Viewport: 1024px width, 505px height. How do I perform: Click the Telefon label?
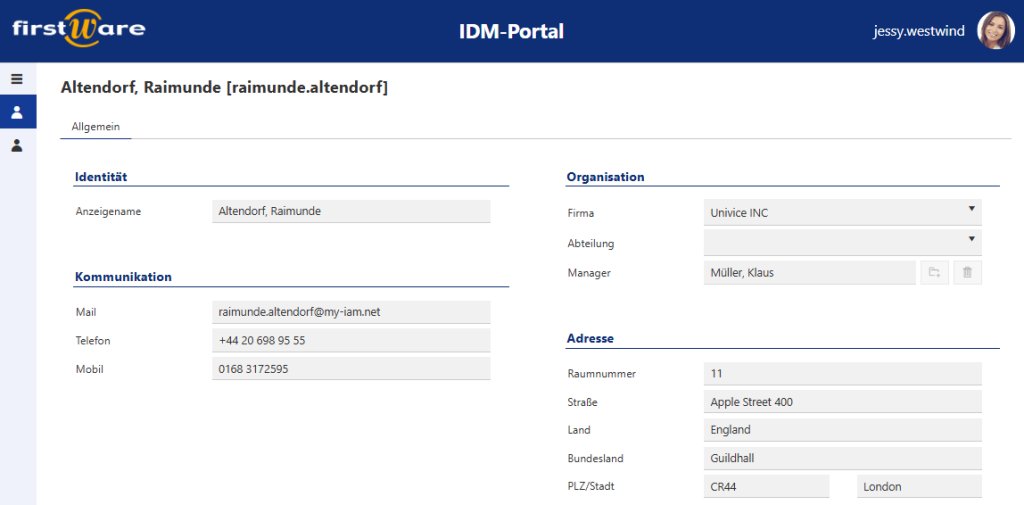(x=93, y=340)
